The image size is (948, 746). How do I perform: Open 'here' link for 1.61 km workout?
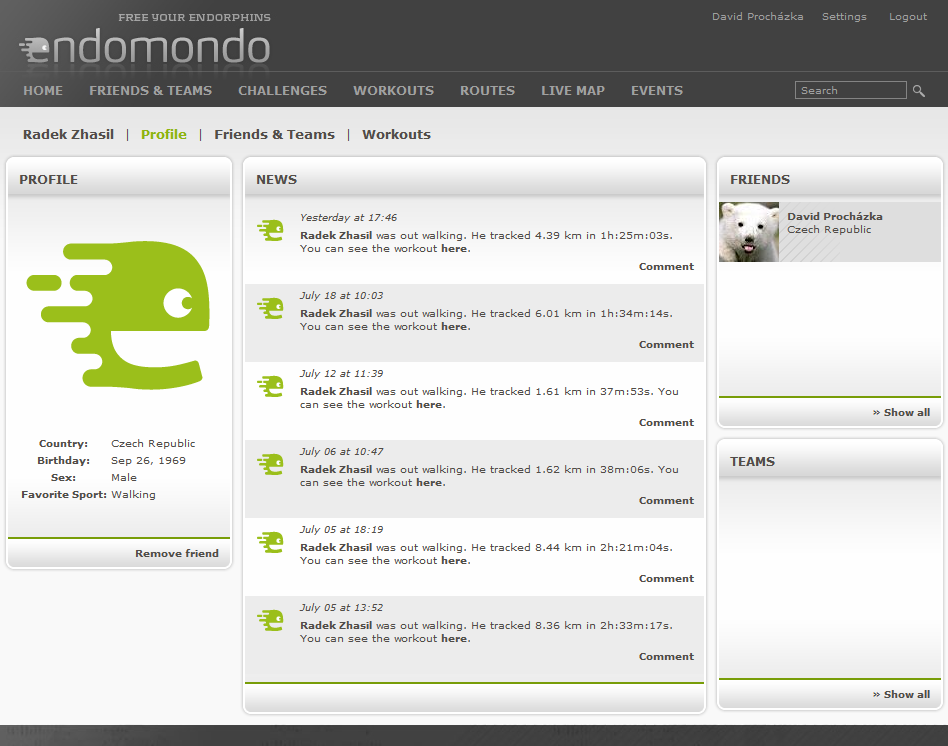click(x=429, y=404)
